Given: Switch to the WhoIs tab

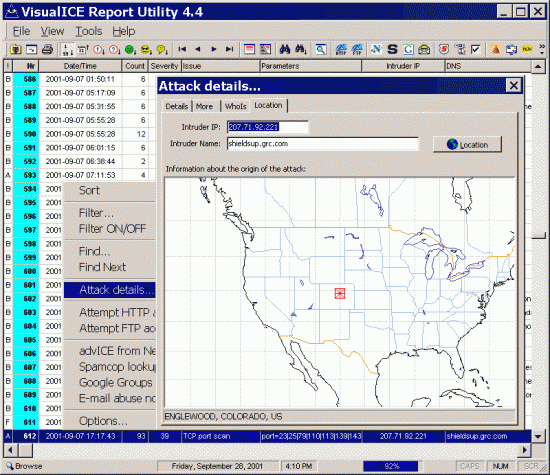Looking at the screenshot, I should coord(235,106).
